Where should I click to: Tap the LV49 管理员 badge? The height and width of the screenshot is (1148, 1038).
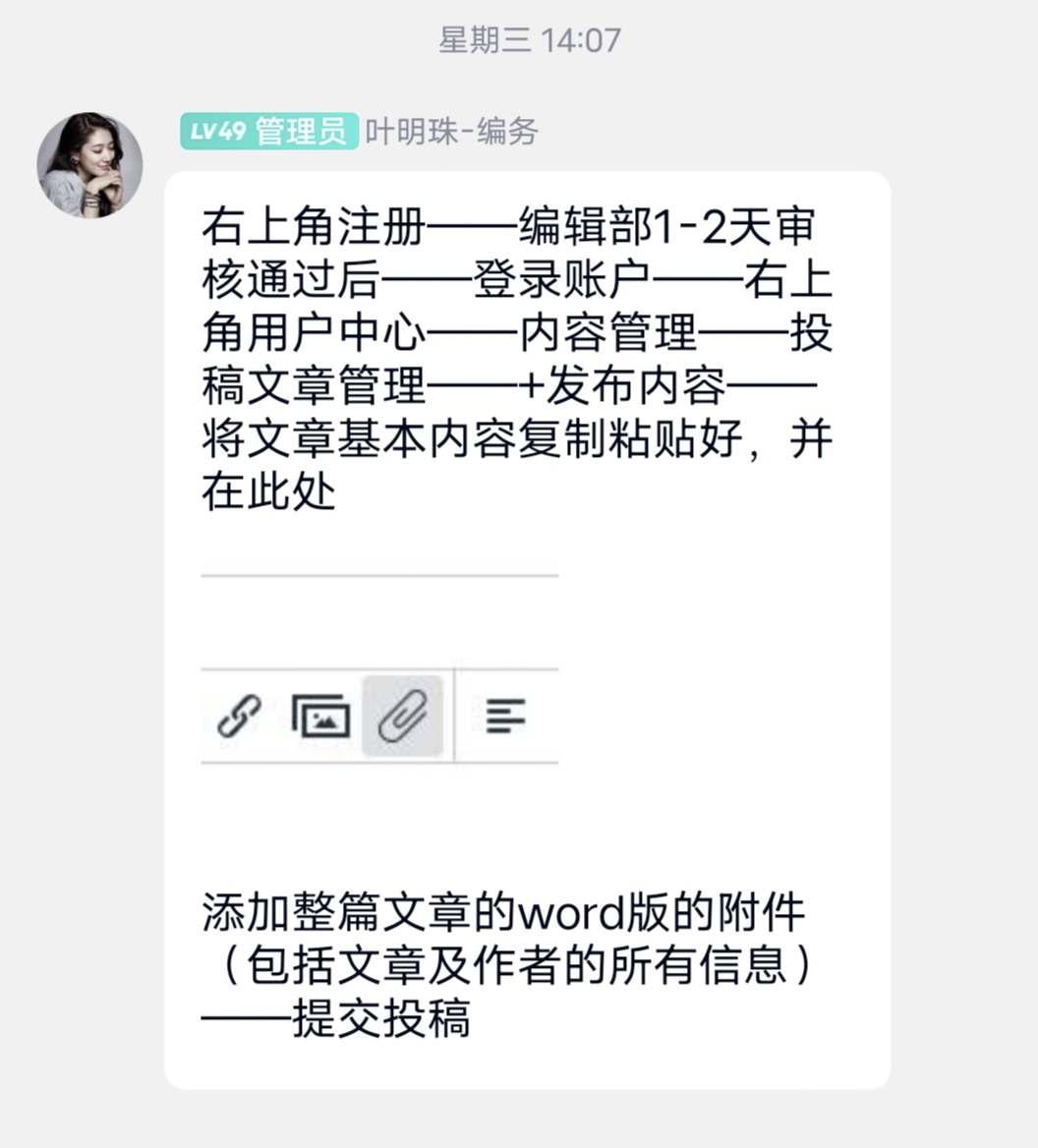(x=269, y=131)
